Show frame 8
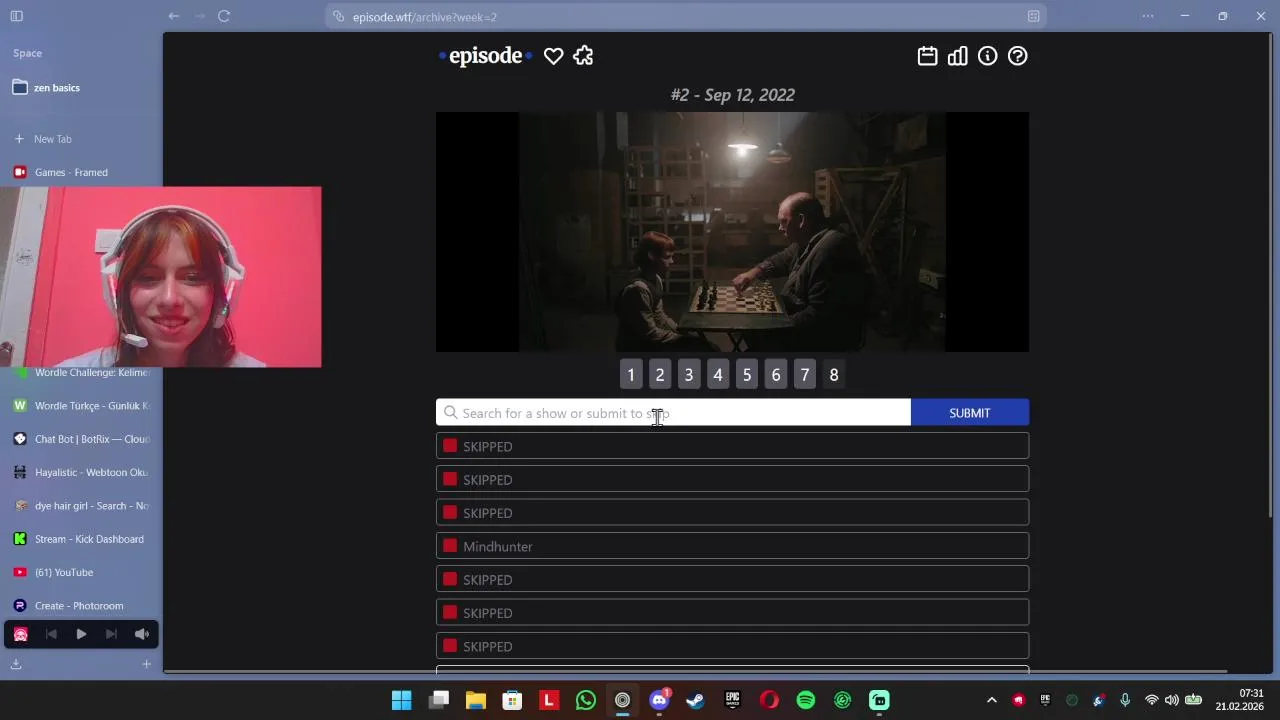The height and width of the screenshot is (720, 1280). 834,375
